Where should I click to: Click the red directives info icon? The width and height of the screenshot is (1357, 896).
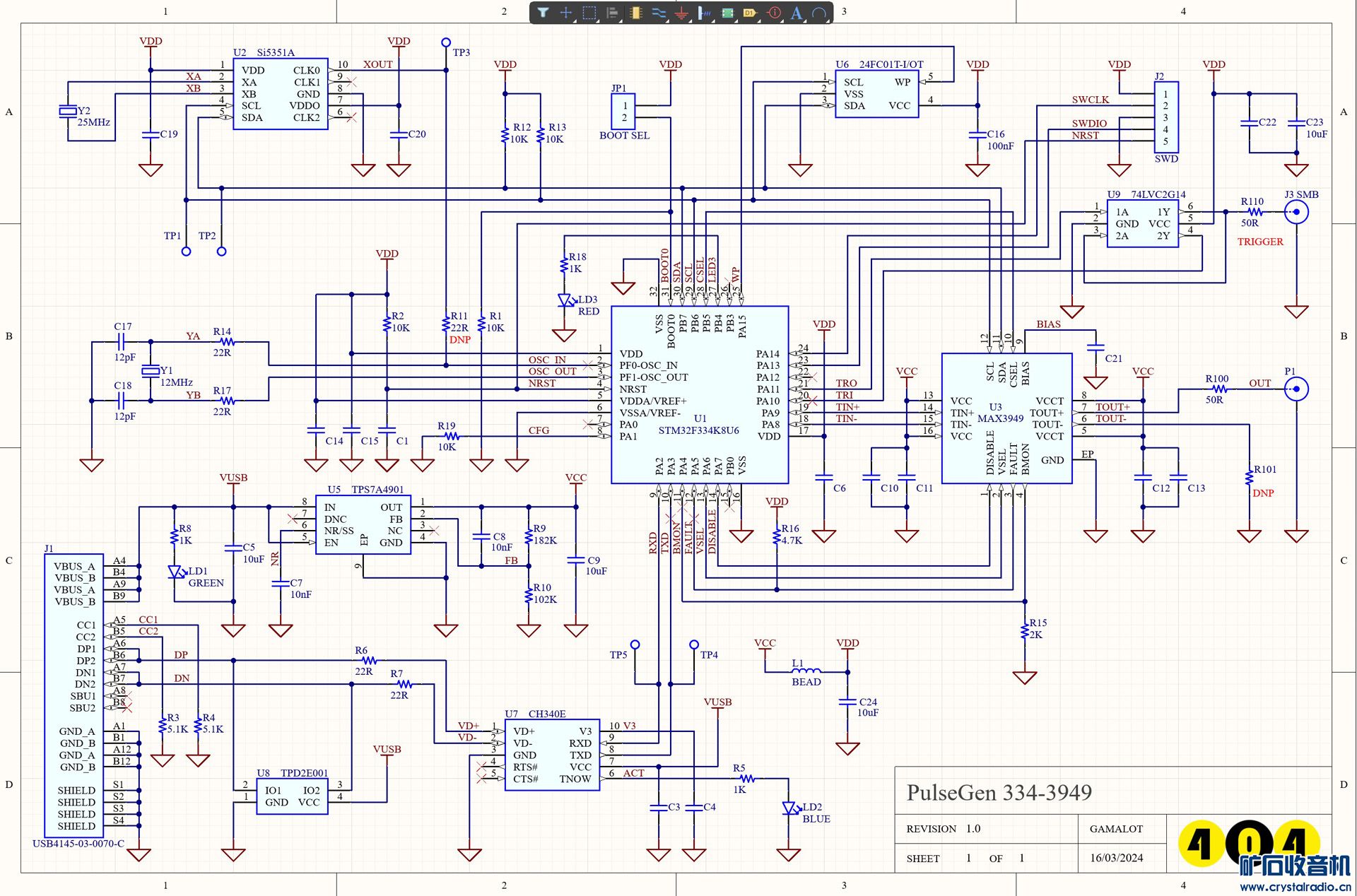tap(774, 13)
